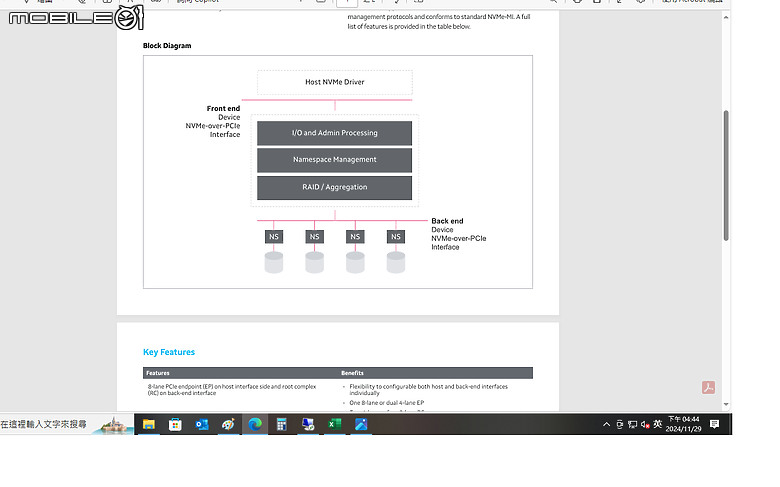Click the scrollbar down arrow

(726, 404)
